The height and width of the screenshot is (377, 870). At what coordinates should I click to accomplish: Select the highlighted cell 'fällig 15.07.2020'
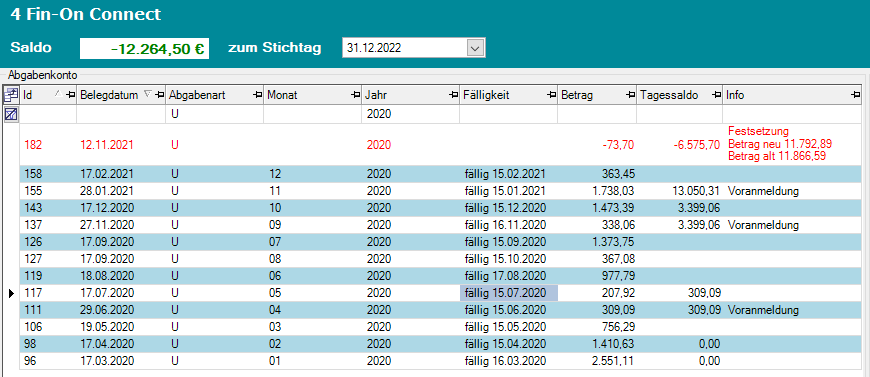[509, 293]
